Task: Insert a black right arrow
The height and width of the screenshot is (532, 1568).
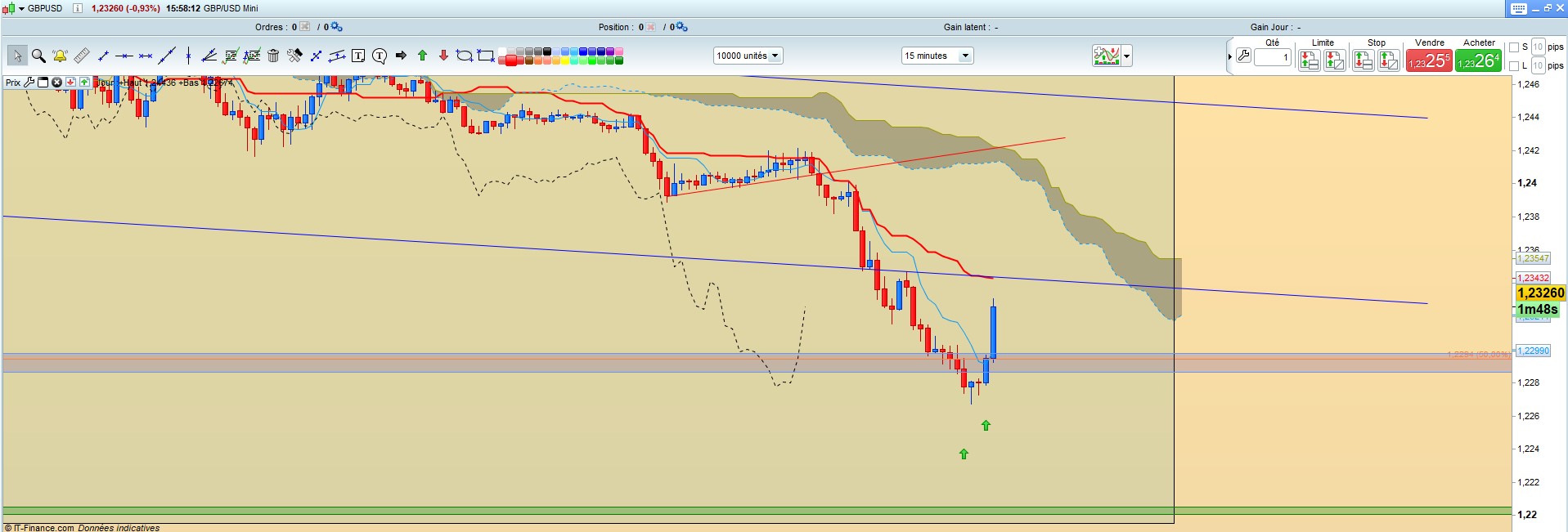Action: (401, 56)
